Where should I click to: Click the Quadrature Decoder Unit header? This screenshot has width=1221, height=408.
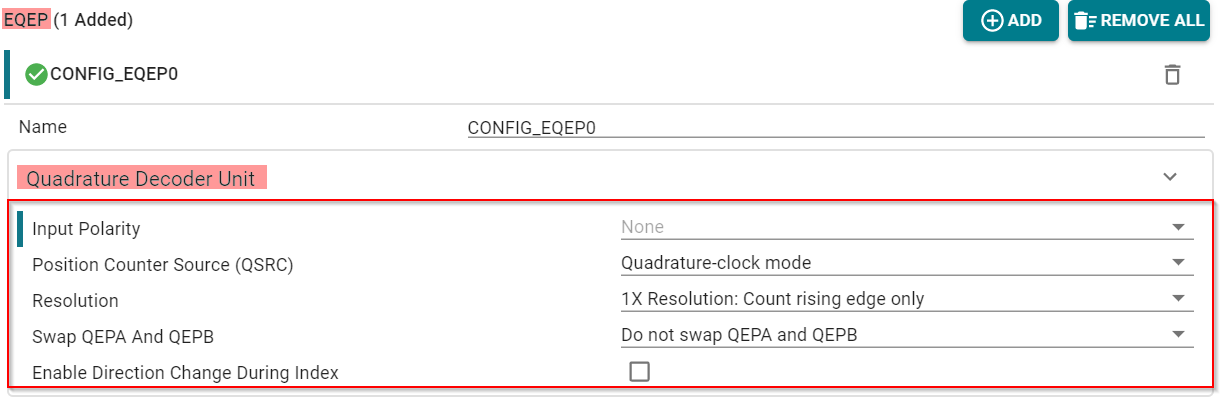(141, 179)
